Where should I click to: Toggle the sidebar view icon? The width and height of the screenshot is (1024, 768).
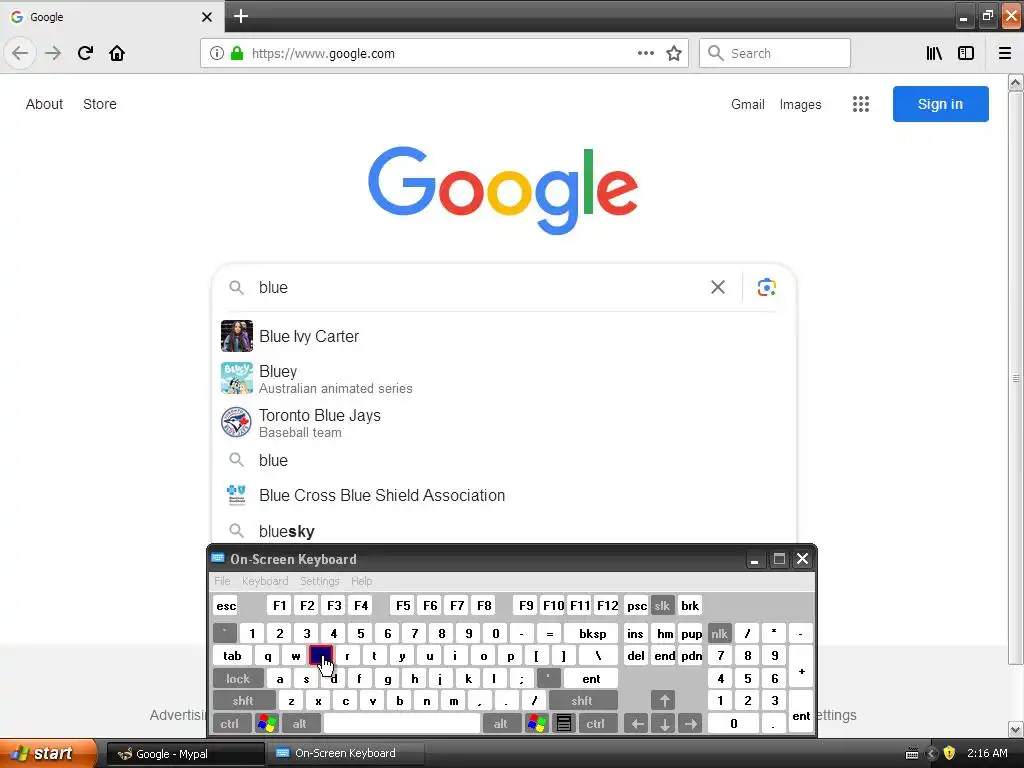(x=966, y=53)
